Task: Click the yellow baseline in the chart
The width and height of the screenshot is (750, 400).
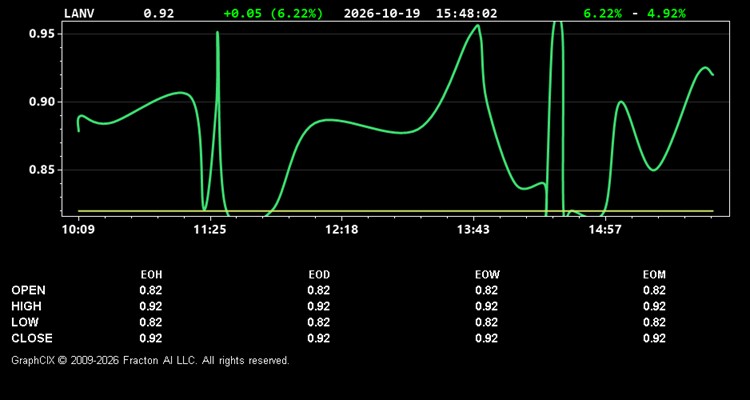Action: [396, 211]
